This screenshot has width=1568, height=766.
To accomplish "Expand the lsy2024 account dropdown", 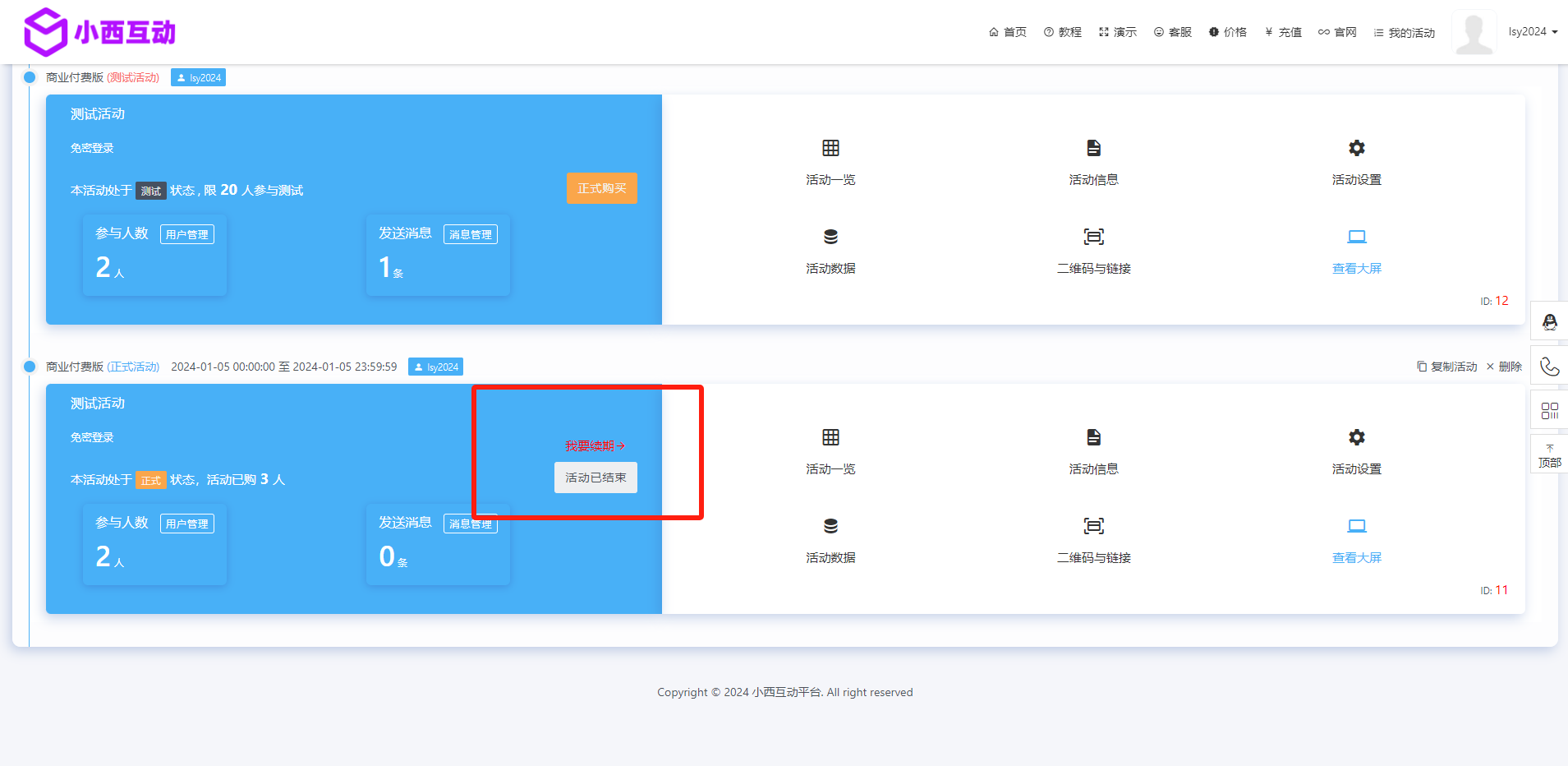I will pos(1533,32).
